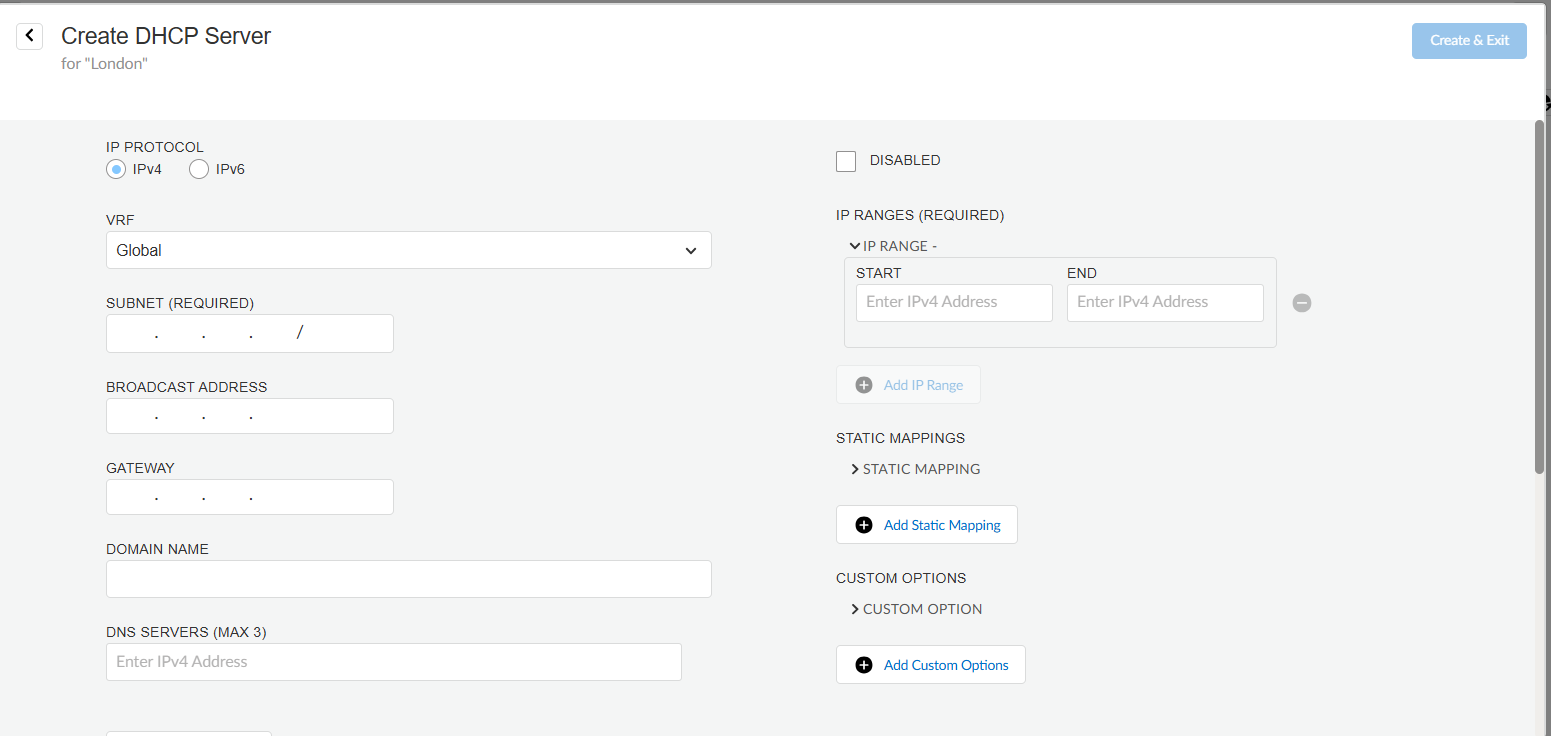Select the IPv4 protocol radio button
Viewport: 1551px width, 736px height.
tap(116, 169)
